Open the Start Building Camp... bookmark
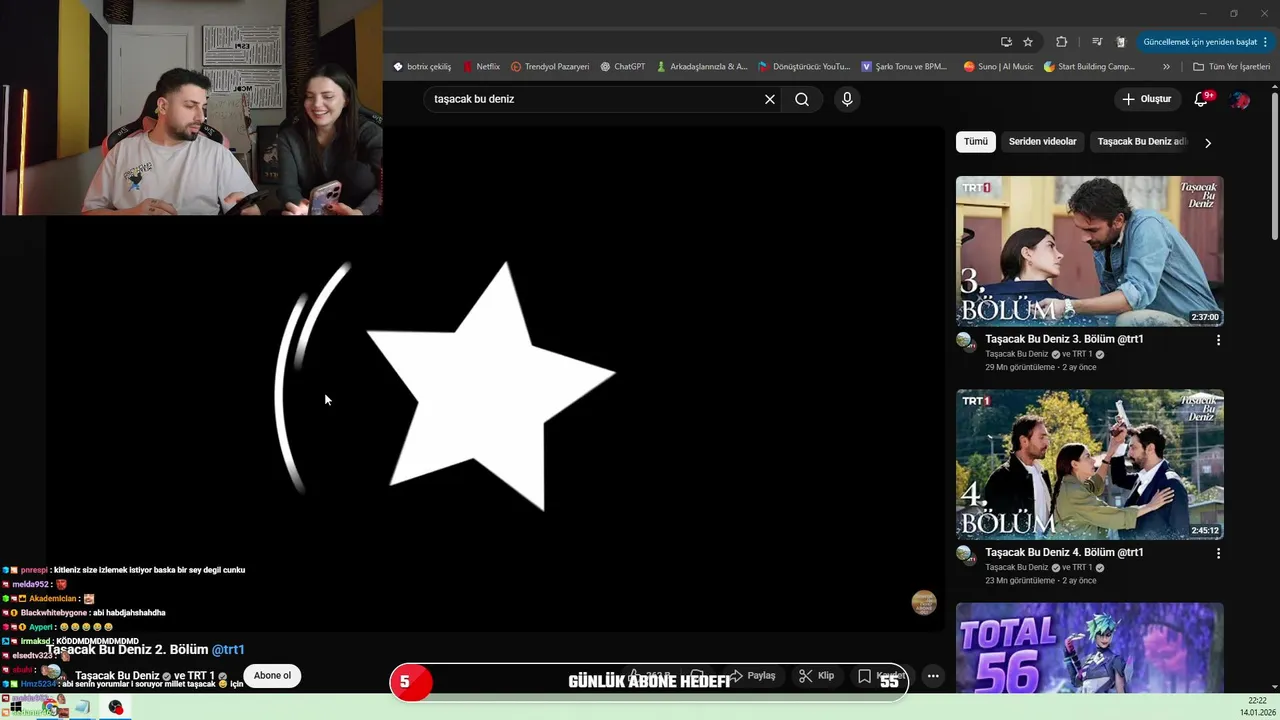The height and width of the screenshot is (720, 1280). click(1089, 67)
